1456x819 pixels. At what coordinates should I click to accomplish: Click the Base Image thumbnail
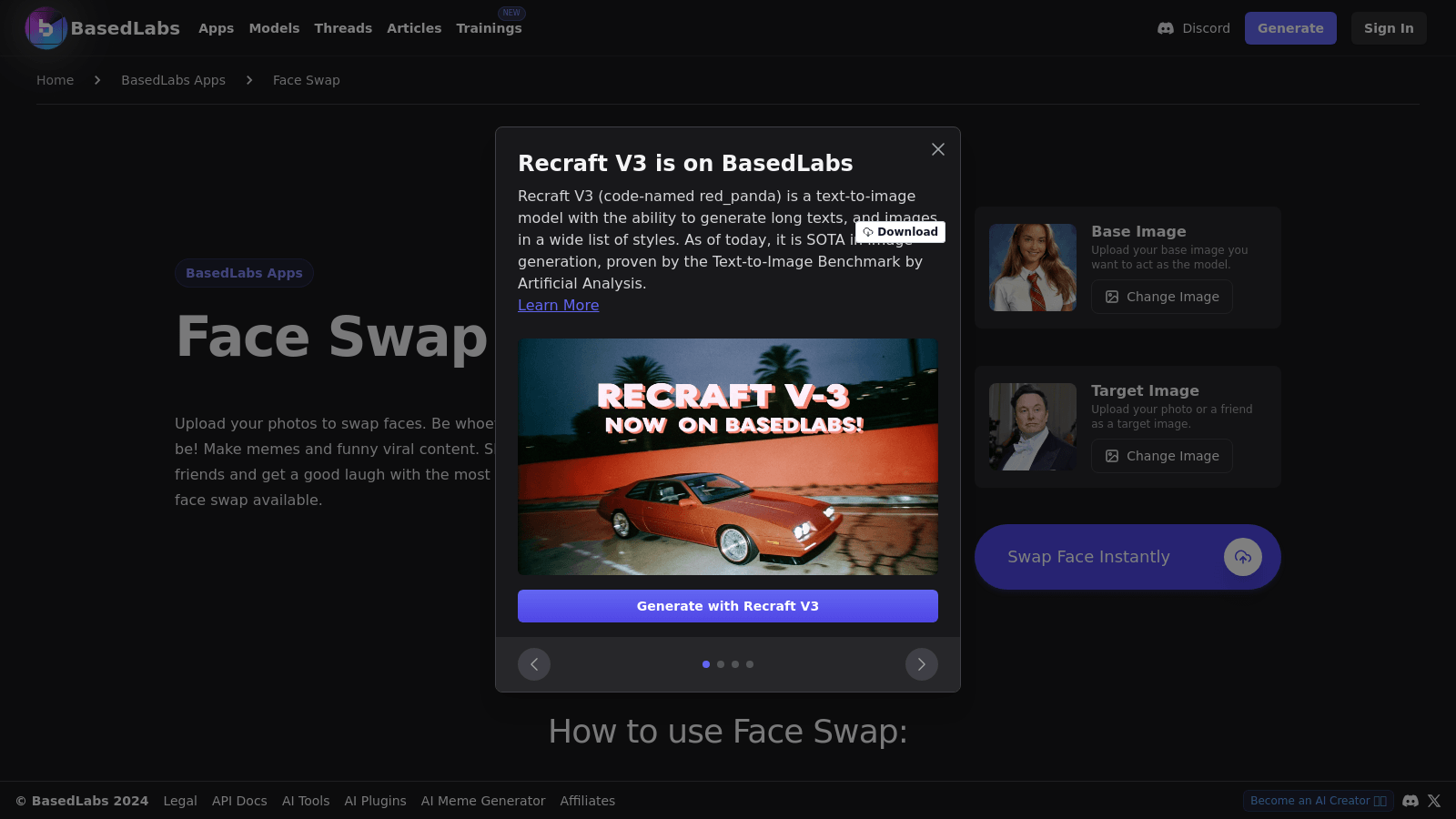coord(1033,268)
